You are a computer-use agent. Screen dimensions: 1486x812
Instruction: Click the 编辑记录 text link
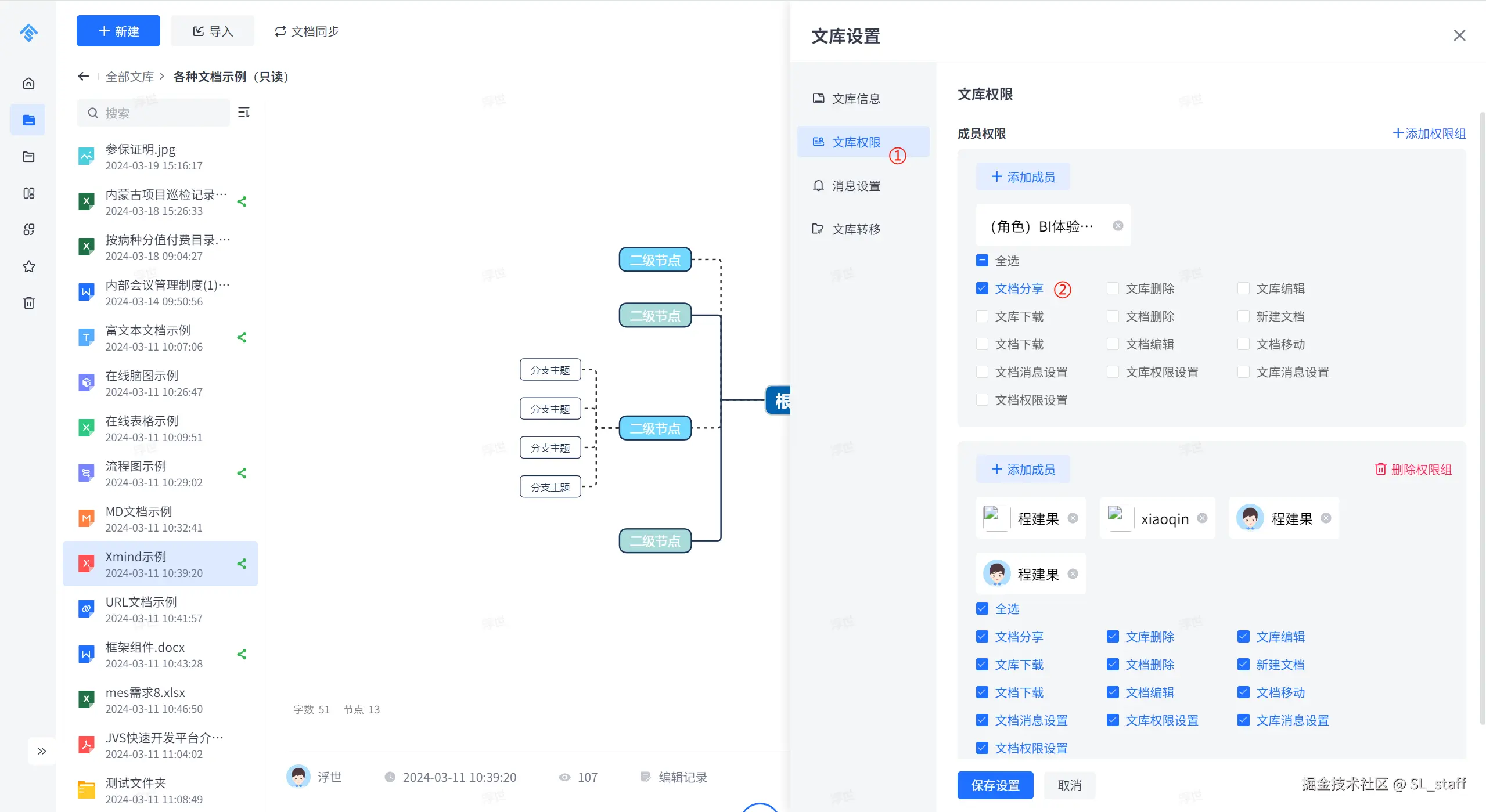(x=683, y=777)
